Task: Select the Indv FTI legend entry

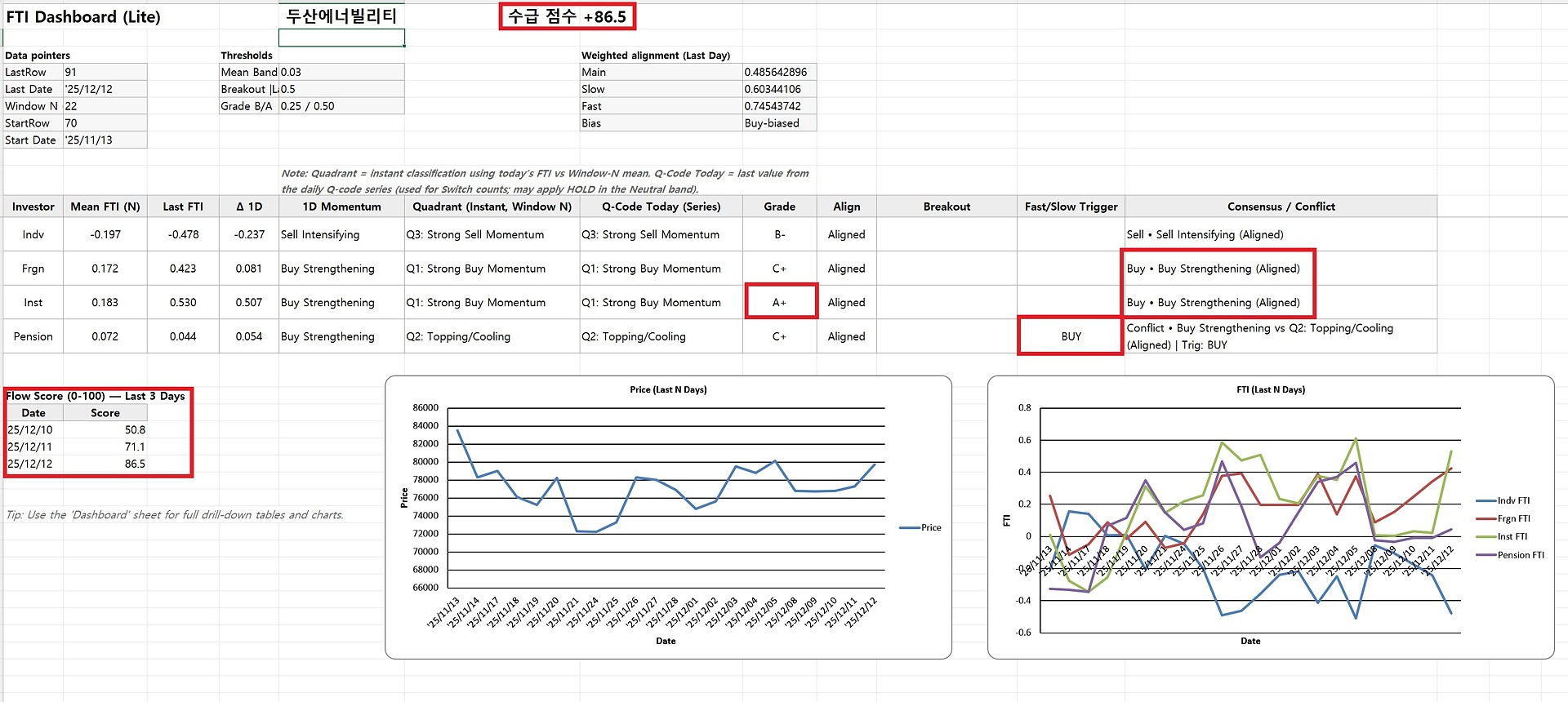Action: click(x=1512, y=500)
